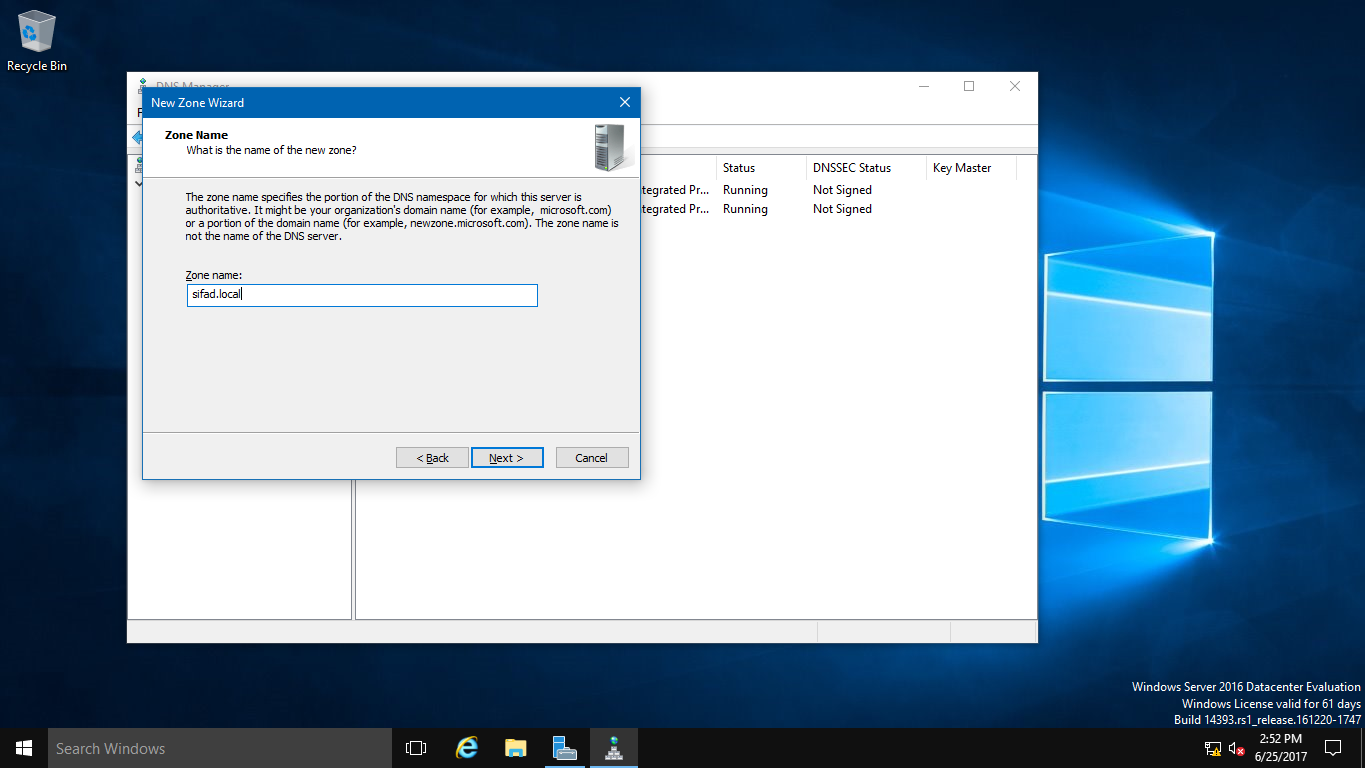Screen dimensions: 1365x768
Task: Open the network status tray icon
Action: pos(1213,748)
